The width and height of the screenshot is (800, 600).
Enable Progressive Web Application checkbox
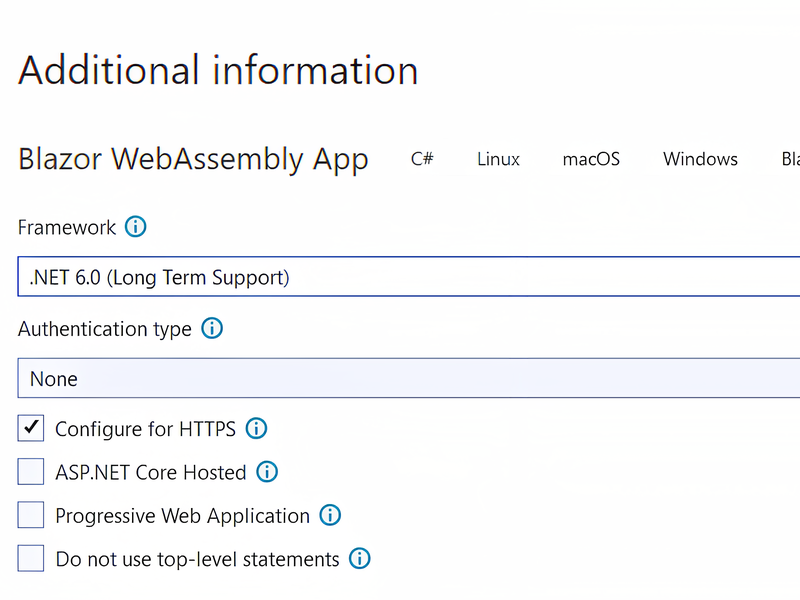(x=31, y=515)
